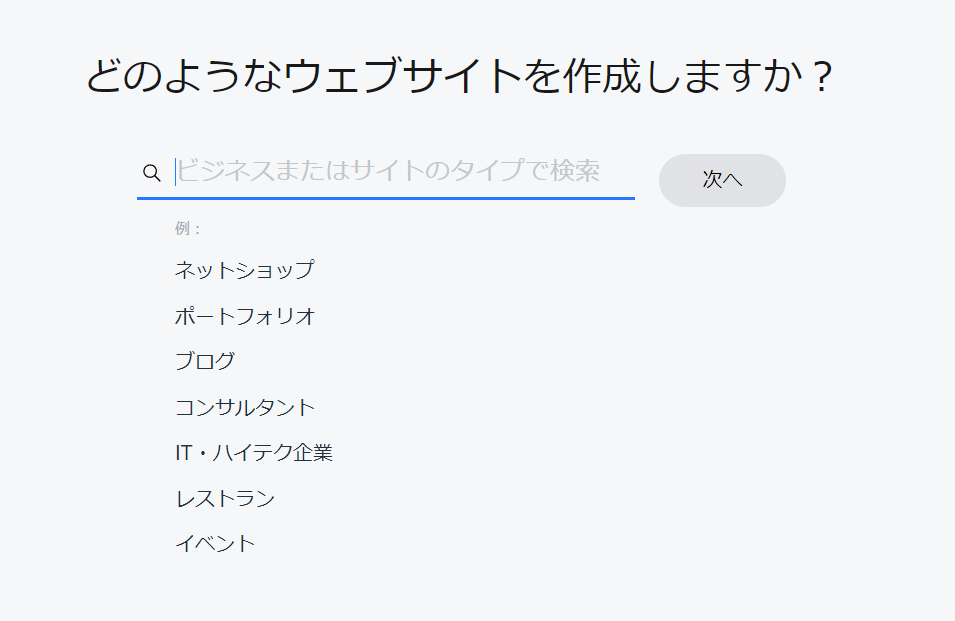Focus the business or site type search field
This screenshot has height=621, width=955.
click(x=400, y=172)
